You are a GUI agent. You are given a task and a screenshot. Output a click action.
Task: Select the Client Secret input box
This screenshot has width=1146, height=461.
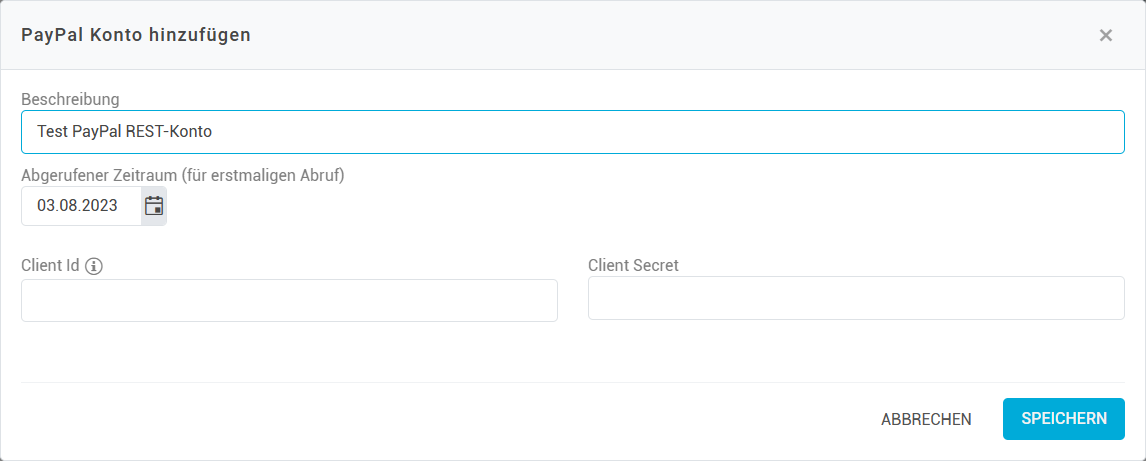pyautogui.click(x=856, y=298)
